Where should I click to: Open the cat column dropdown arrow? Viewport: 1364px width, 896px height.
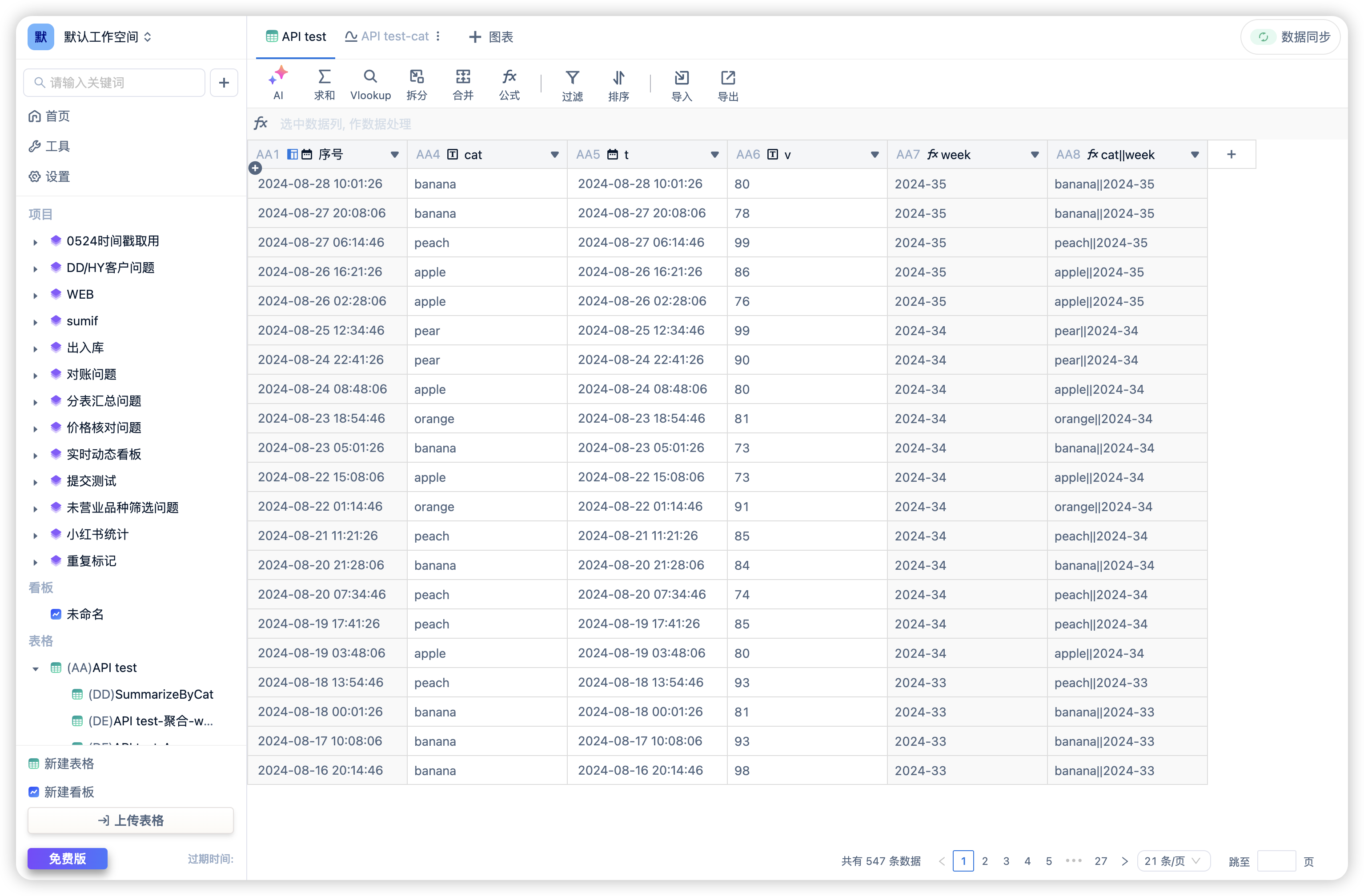coord(554,155)
